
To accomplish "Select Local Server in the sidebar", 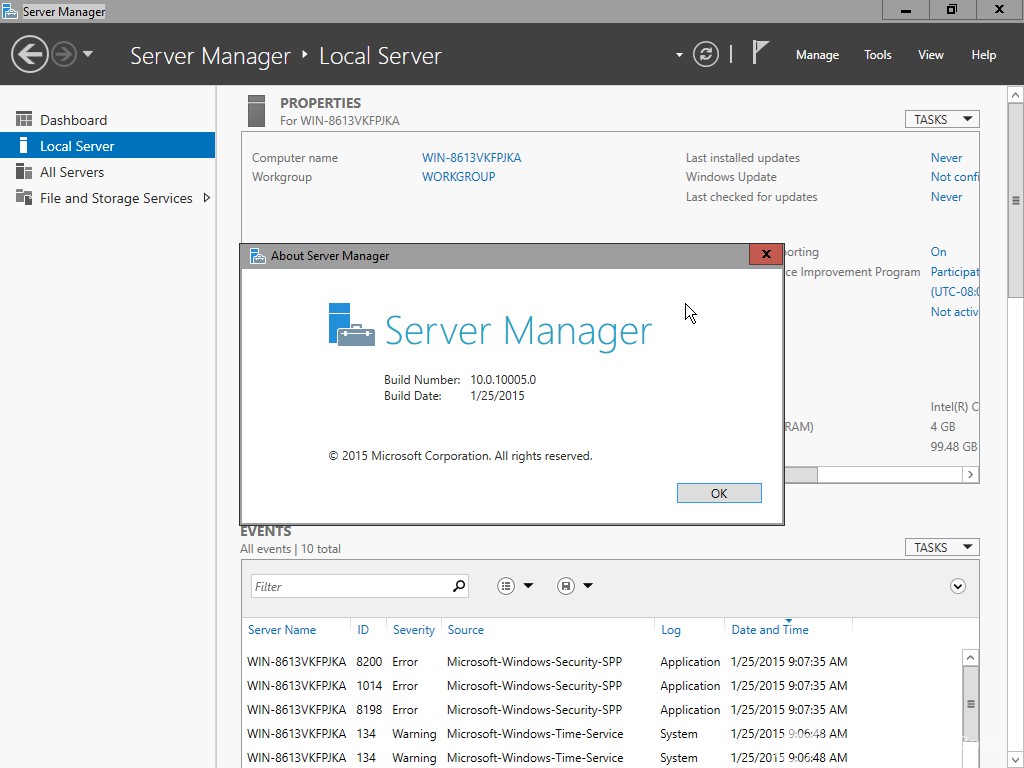I will [x=108, y=146].
